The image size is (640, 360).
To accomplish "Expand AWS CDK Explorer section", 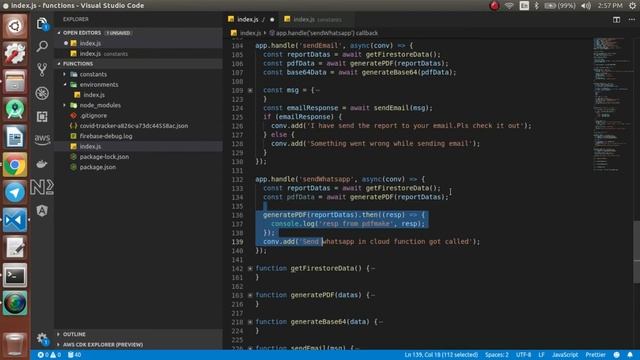I will pos(139,344).
